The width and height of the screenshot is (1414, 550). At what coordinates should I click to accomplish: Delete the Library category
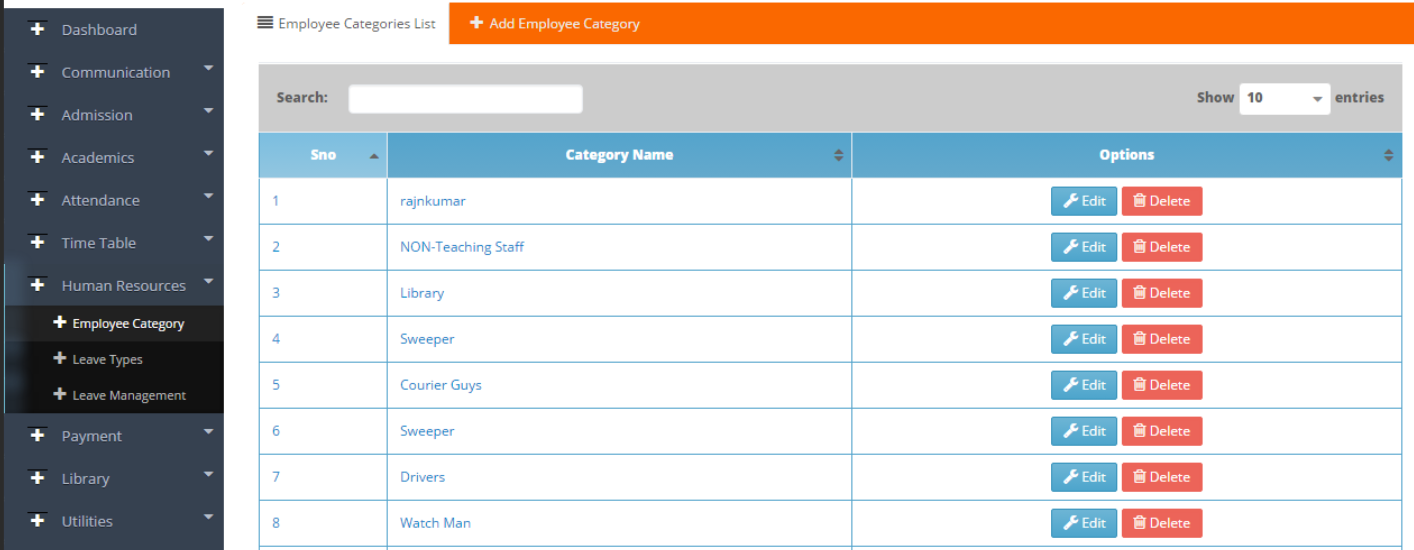pos(1162,293)
